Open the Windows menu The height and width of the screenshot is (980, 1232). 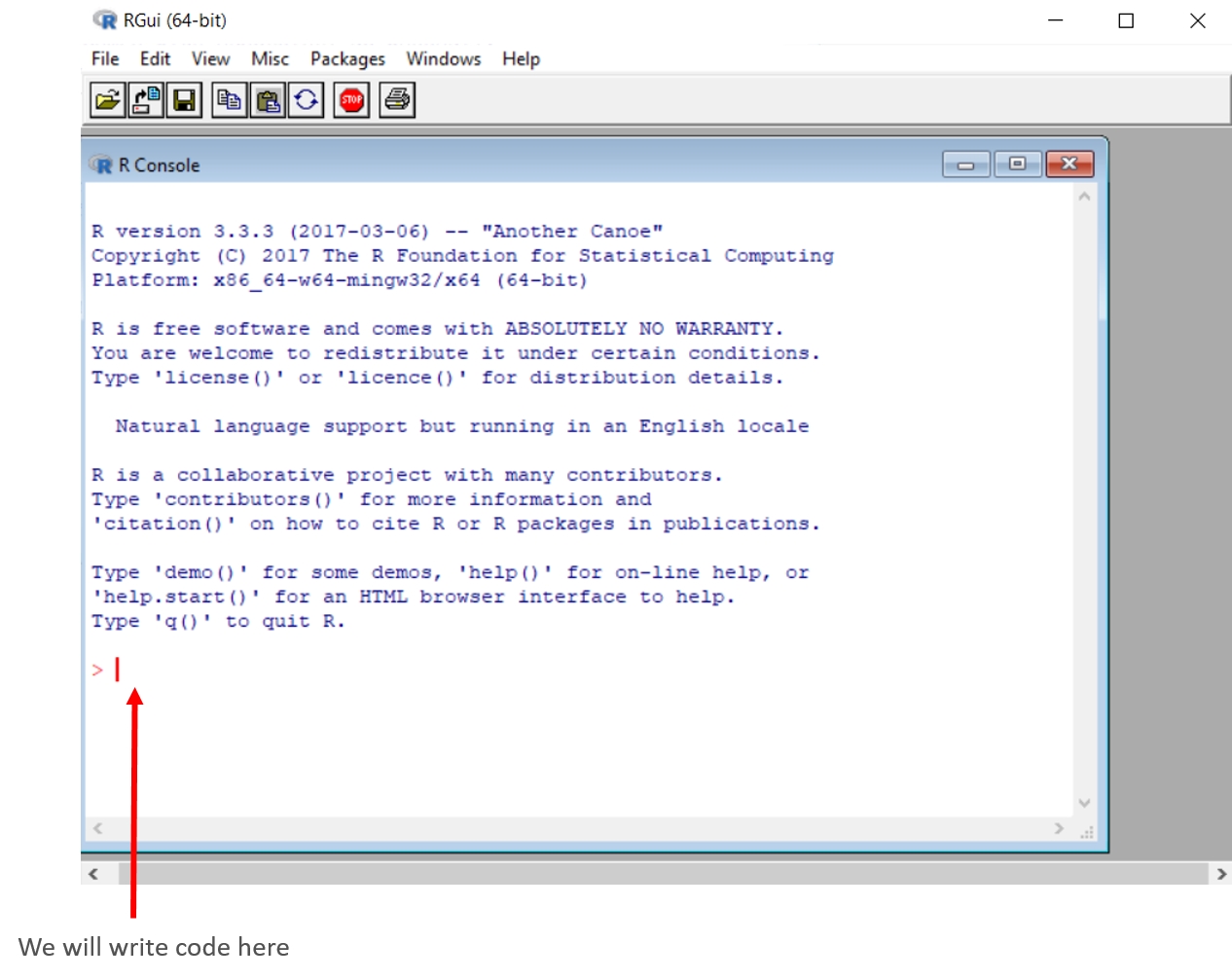(444, 58)
